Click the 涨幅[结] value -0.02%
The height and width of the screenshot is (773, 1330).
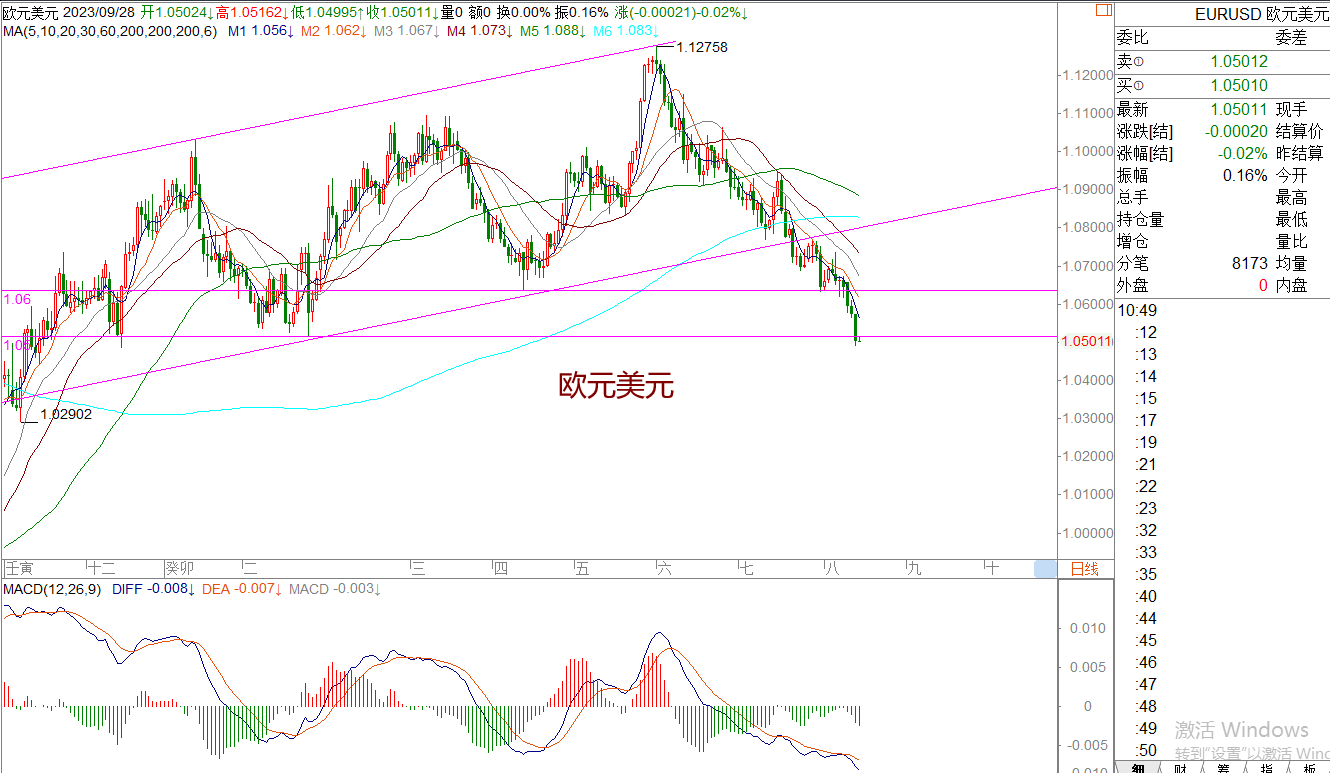click(1245, 154)
